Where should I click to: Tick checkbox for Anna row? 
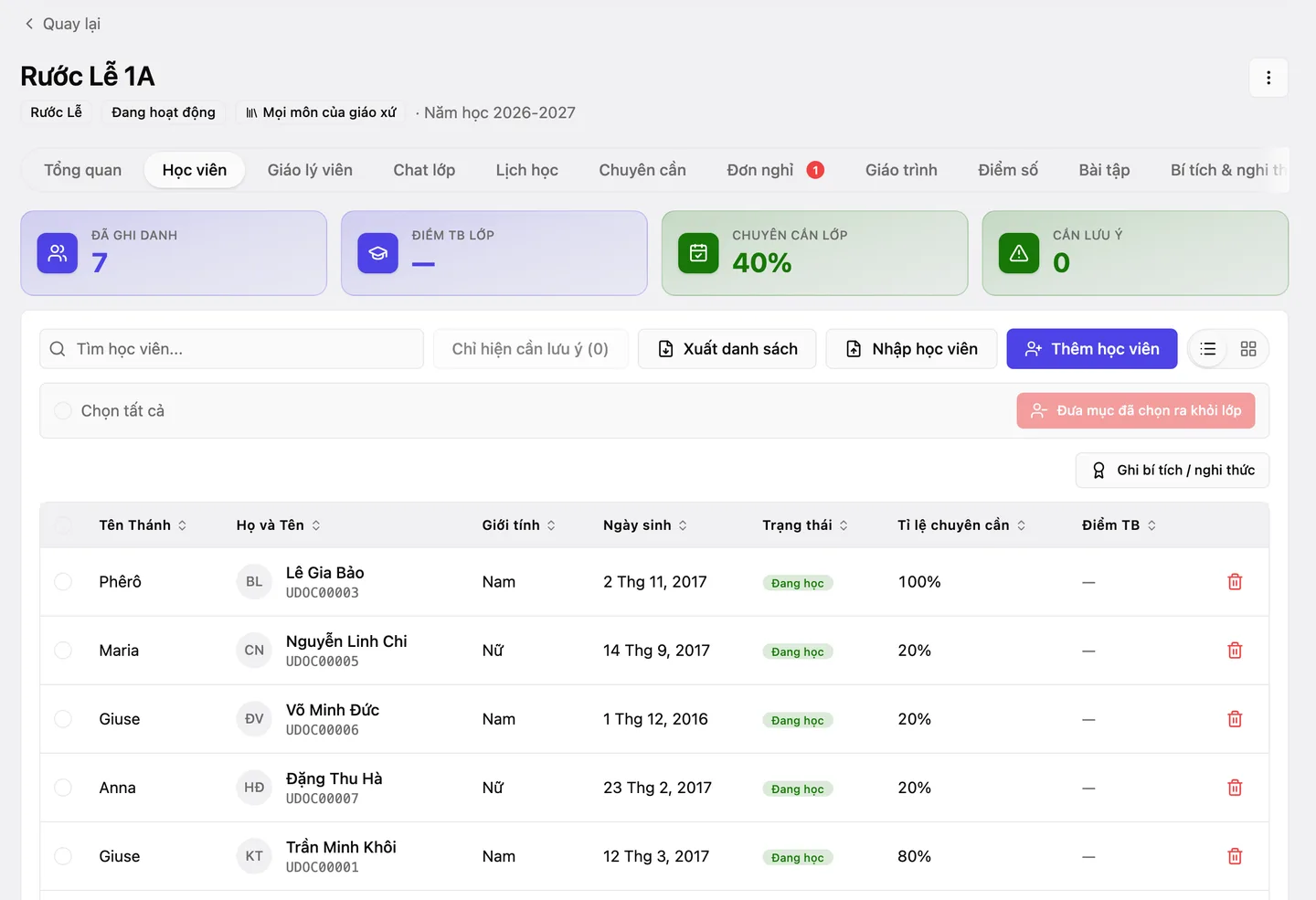pos(63,788)
